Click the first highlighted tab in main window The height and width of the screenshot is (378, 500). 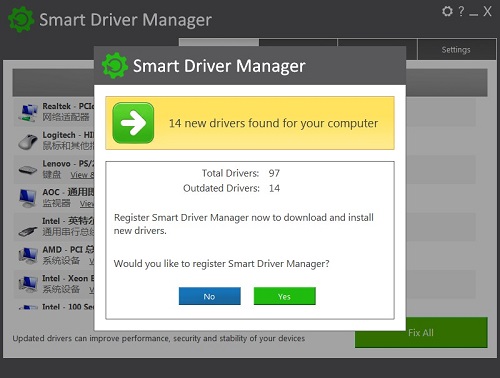pyautogui.click(x=219, y=42)
